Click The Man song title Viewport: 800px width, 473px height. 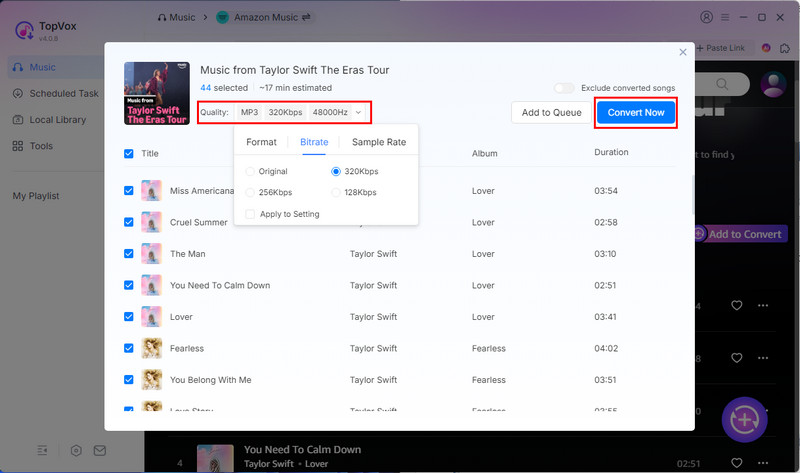[188, 254]
